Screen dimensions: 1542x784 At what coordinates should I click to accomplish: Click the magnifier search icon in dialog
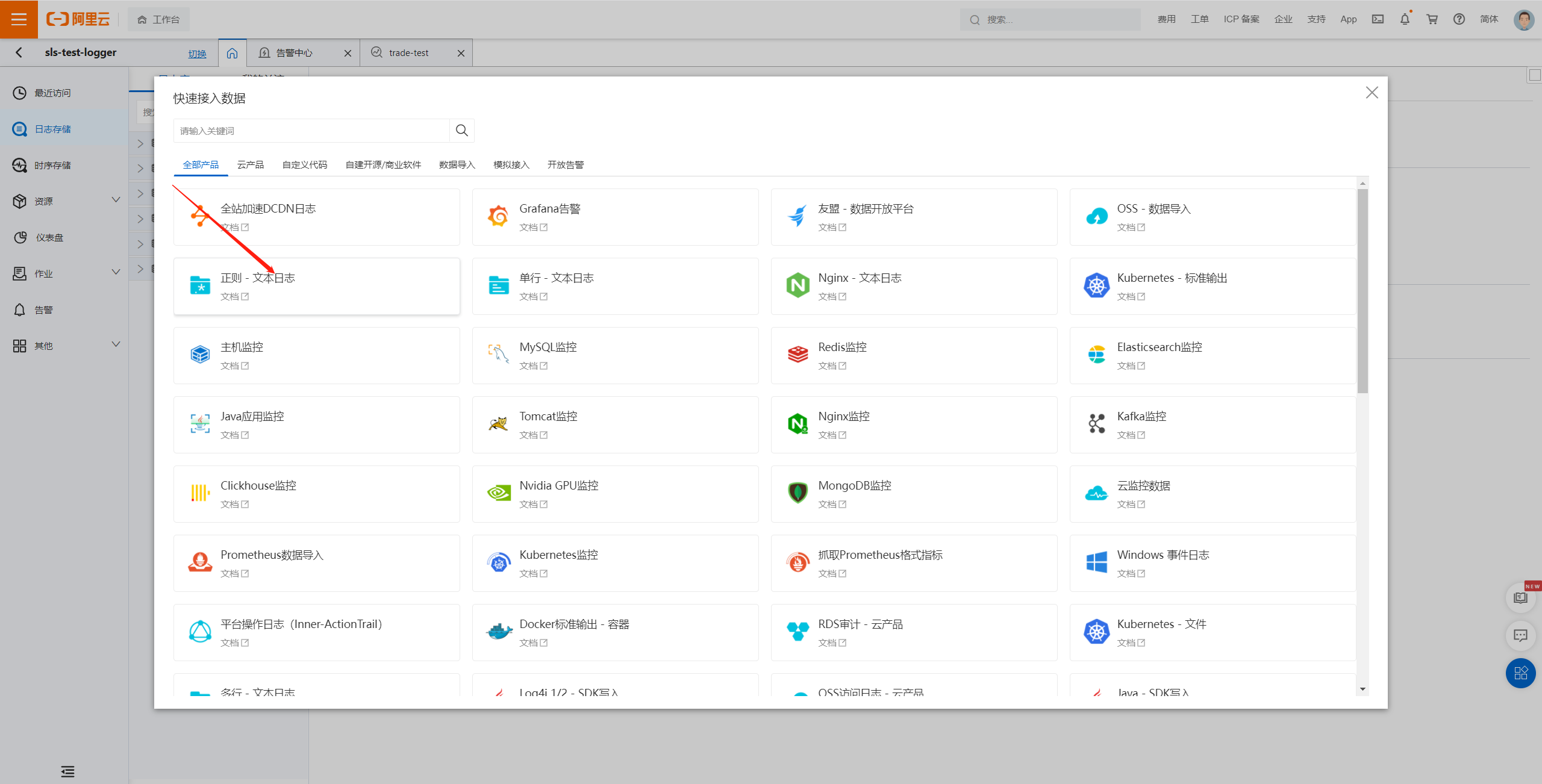(462, 131)
